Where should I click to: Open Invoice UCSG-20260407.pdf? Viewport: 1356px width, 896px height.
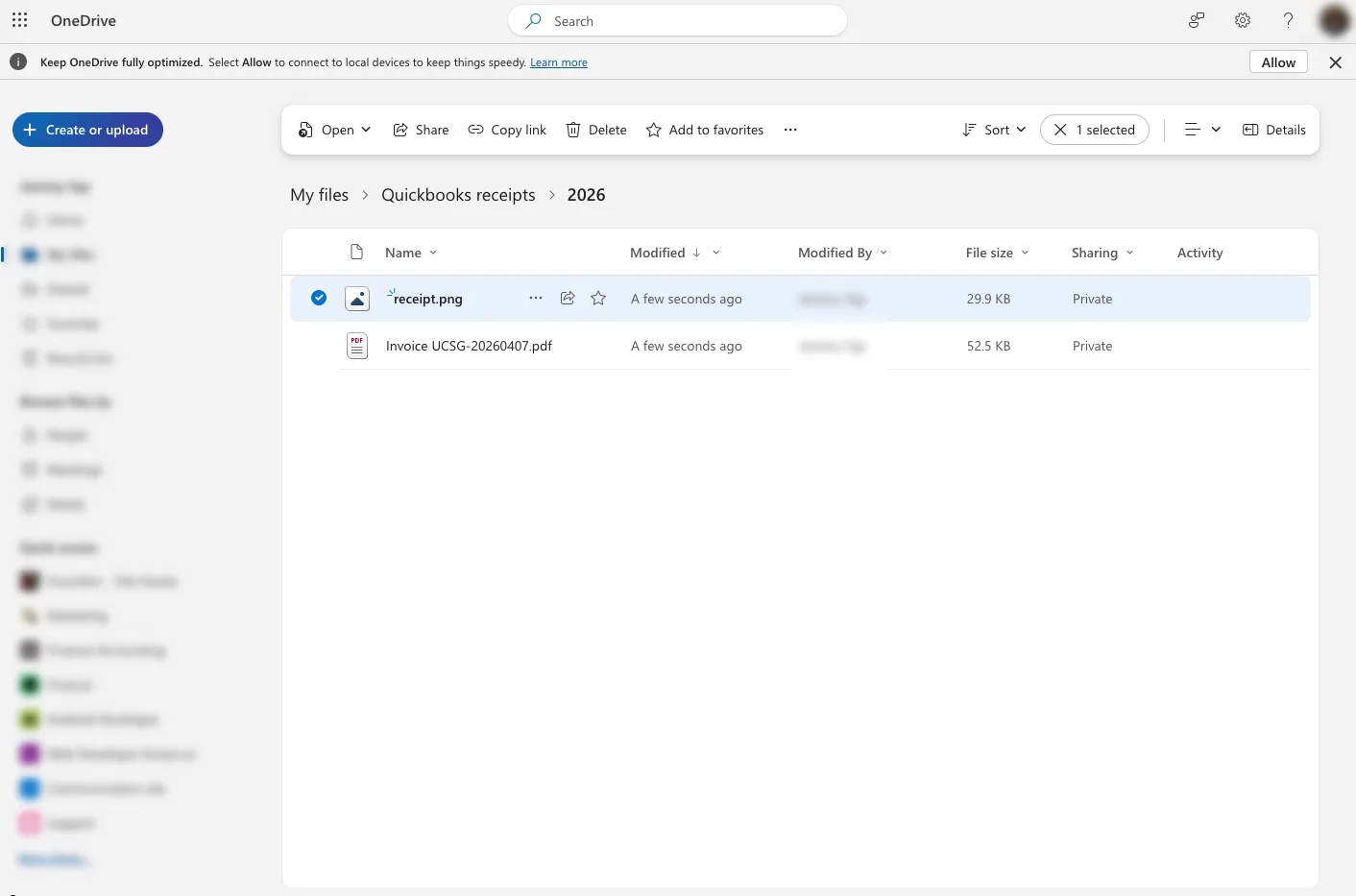click(469, 346)
